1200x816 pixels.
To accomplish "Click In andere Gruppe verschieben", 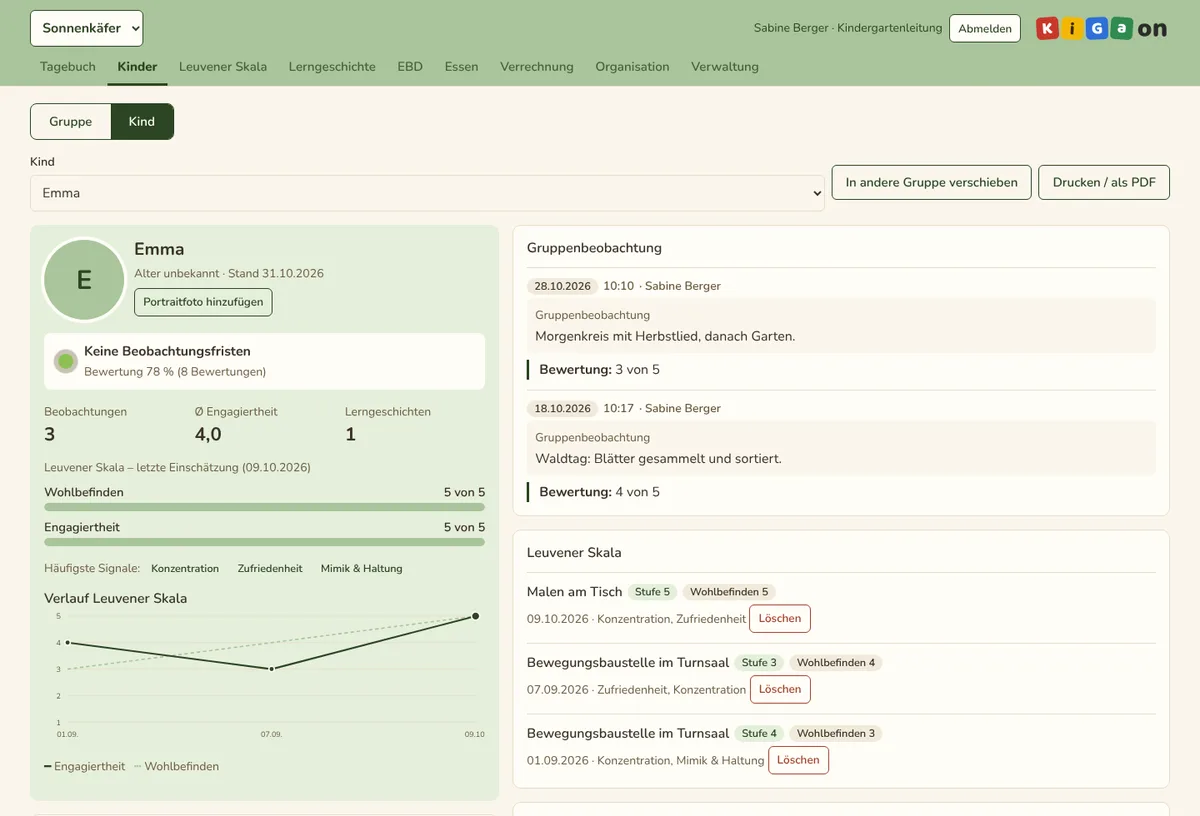I will pos(931,182).
